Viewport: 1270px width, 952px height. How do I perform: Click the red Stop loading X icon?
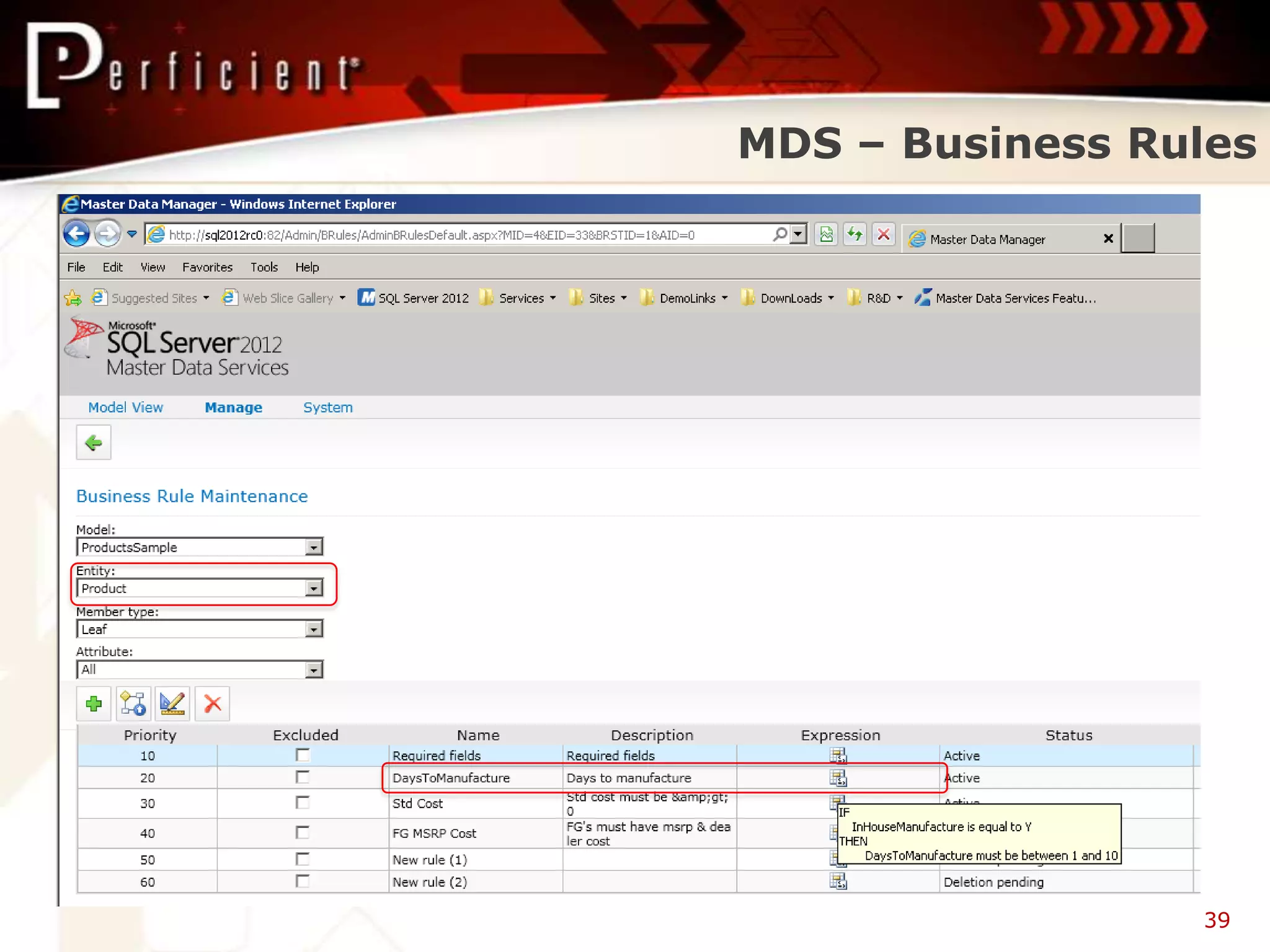(884, 234)
